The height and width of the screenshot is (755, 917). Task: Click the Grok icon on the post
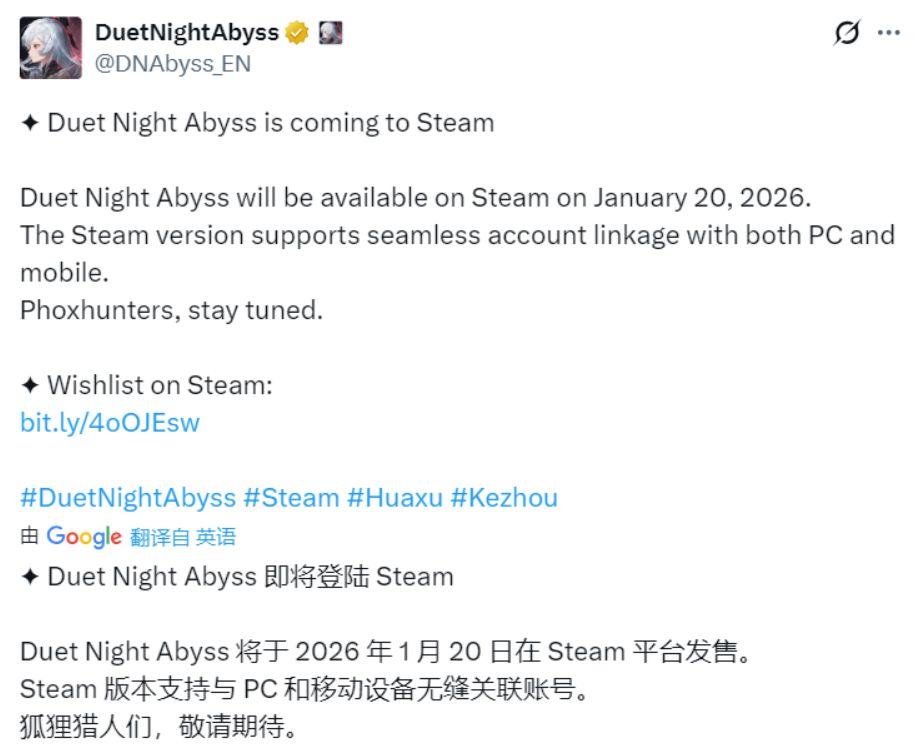point(846,34)
